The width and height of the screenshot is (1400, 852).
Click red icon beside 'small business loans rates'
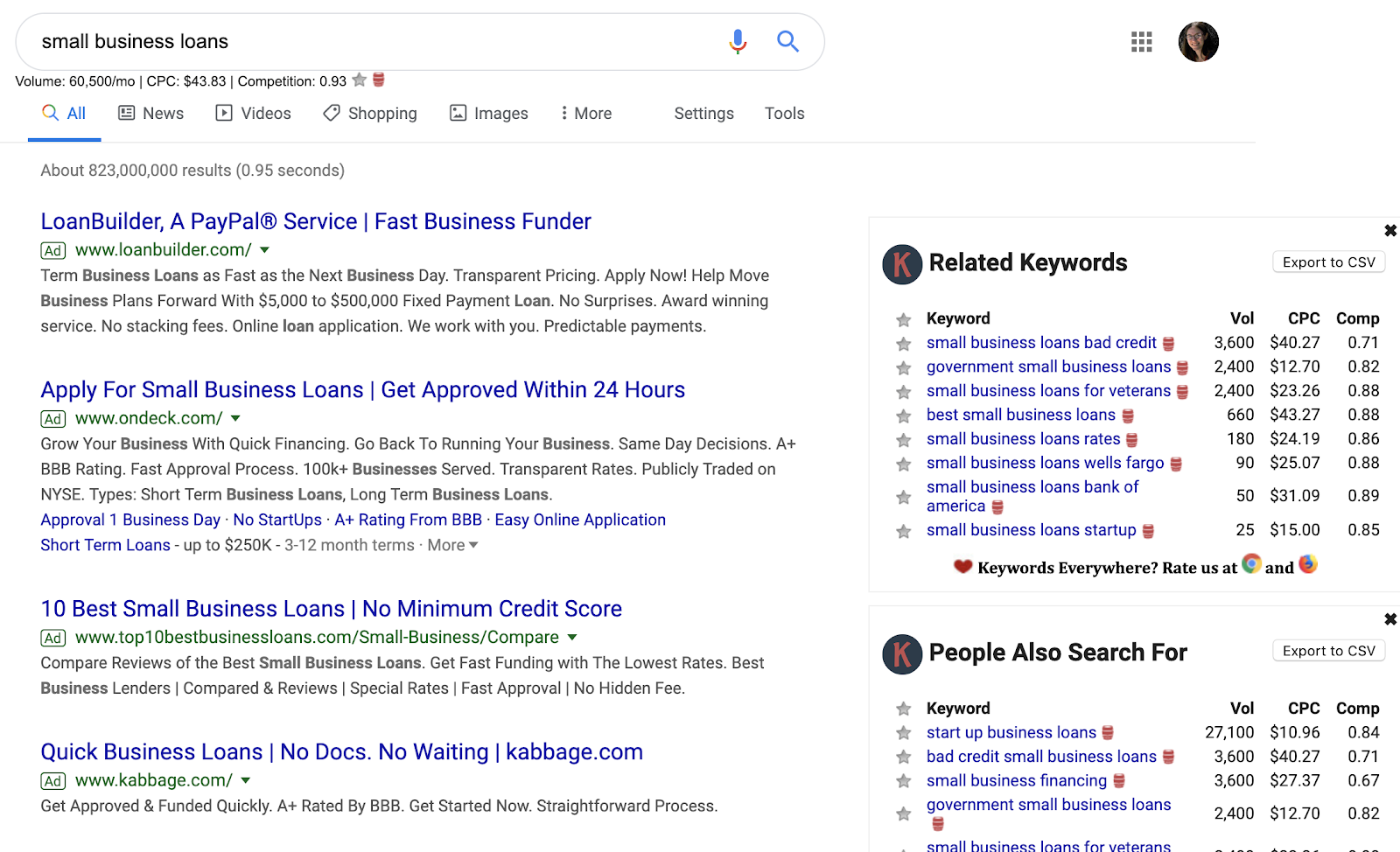[1131, 440]
